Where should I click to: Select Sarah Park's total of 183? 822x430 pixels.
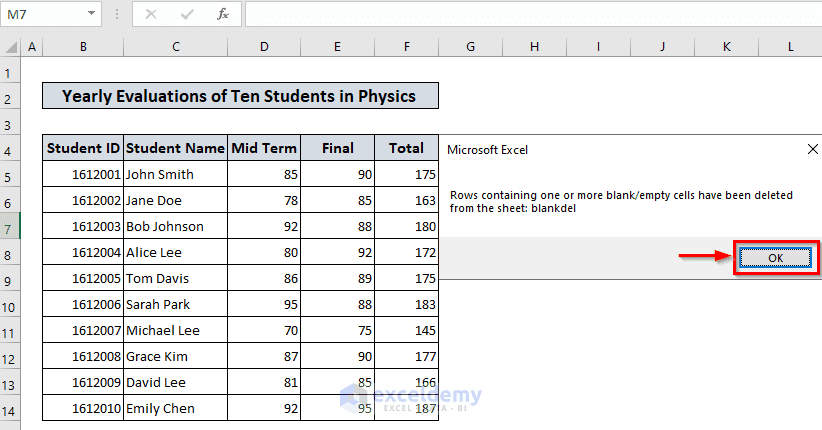pos(407,304)
